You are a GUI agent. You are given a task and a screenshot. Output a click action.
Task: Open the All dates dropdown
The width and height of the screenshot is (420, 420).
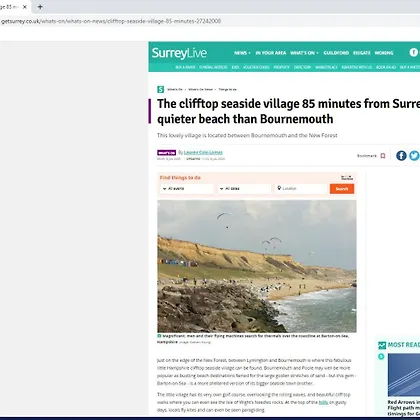tap(244, 189)
